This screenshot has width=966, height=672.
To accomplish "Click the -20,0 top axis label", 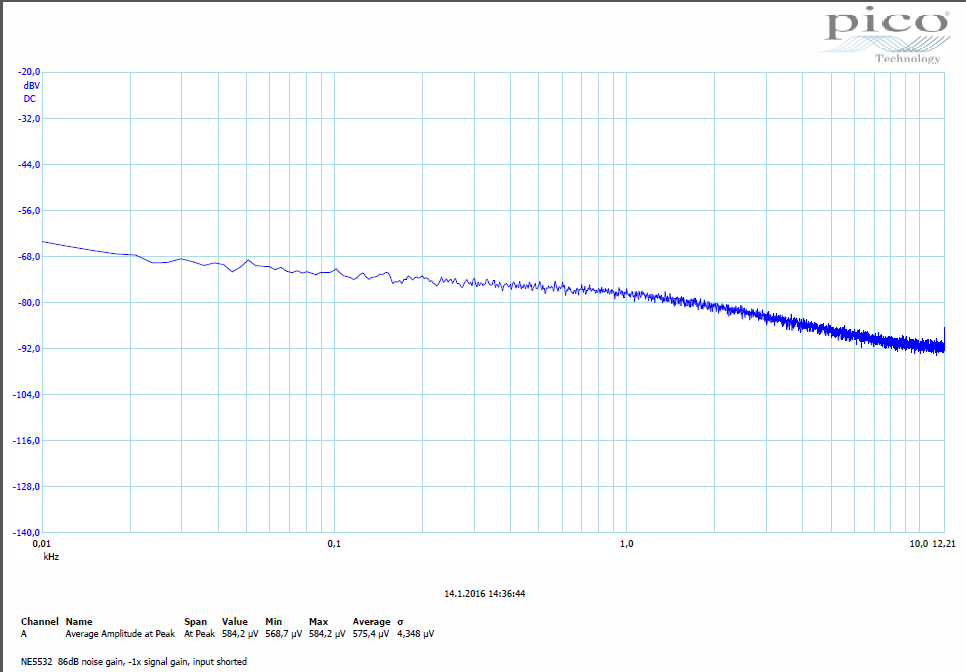I will pos(29,72).
